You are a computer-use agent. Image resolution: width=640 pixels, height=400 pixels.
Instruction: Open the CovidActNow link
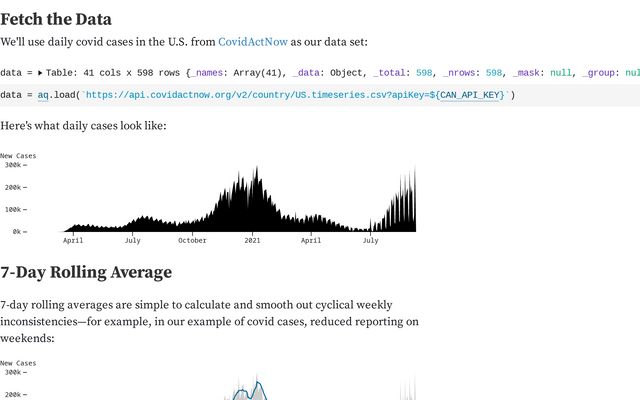click(253, 42)
